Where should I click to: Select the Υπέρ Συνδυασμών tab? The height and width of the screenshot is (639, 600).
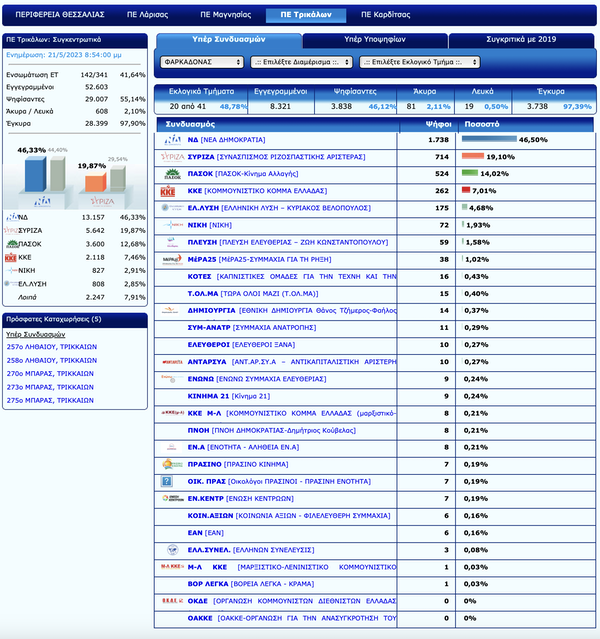pyautogui.click(x=229, y=40)
